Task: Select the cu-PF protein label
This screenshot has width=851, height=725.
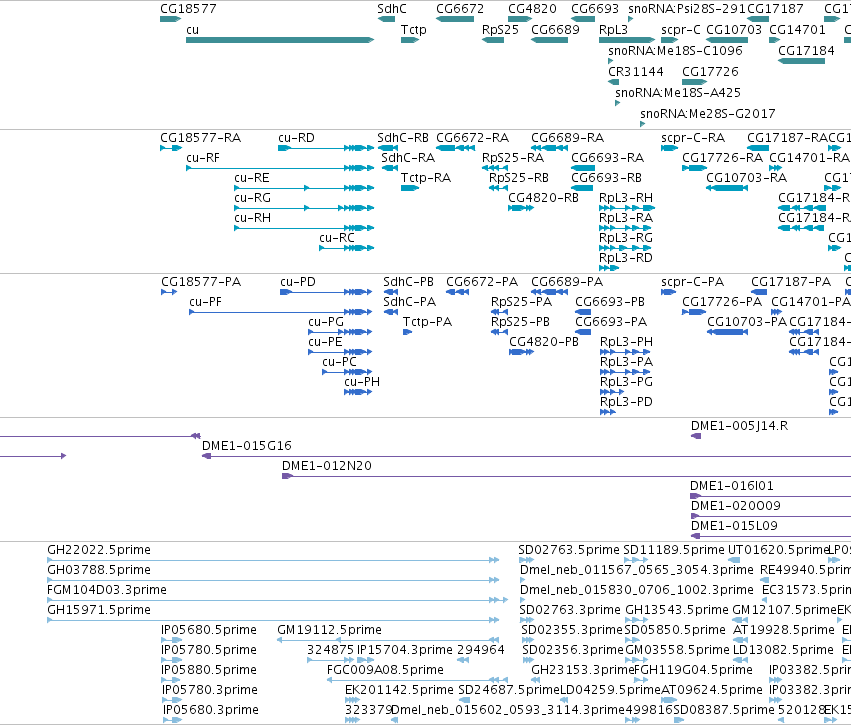Action: tap(205, 302)
